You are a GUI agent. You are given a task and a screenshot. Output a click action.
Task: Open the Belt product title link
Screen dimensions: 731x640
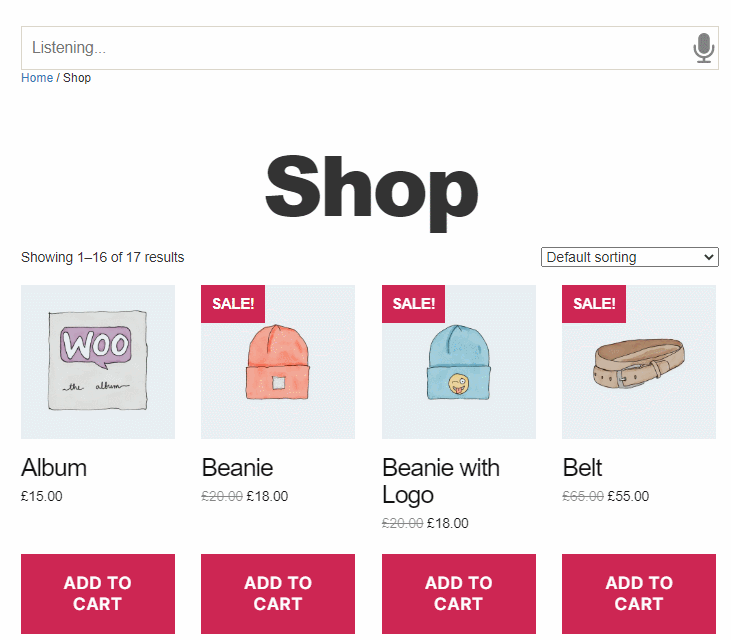[582, 468]
